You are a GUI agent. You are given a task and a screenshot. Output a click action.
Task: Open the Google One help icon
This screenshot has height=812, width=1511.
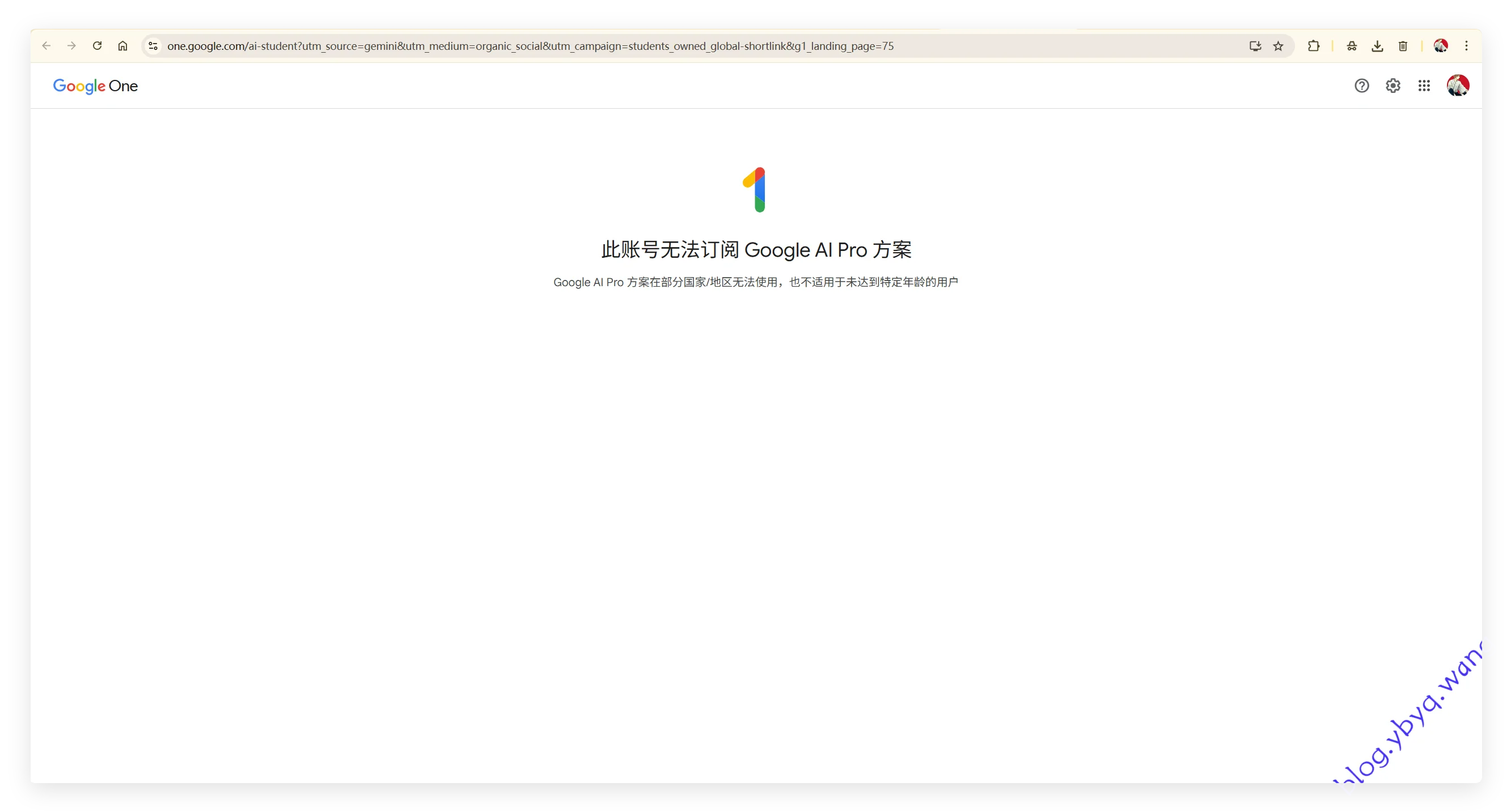(1362, 86)
